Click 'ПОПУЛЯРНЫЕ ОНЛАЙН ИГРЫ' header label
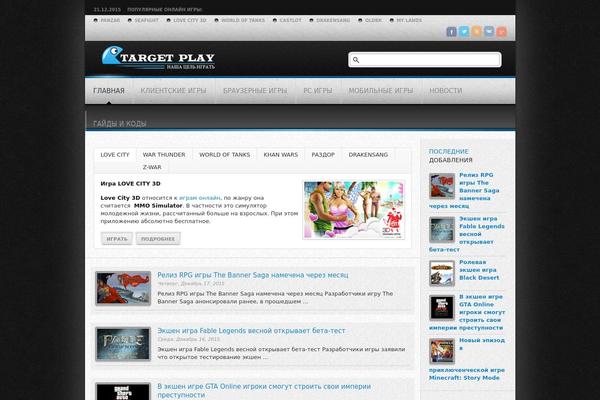Screen dimensions: 600x400 point(165,10)
